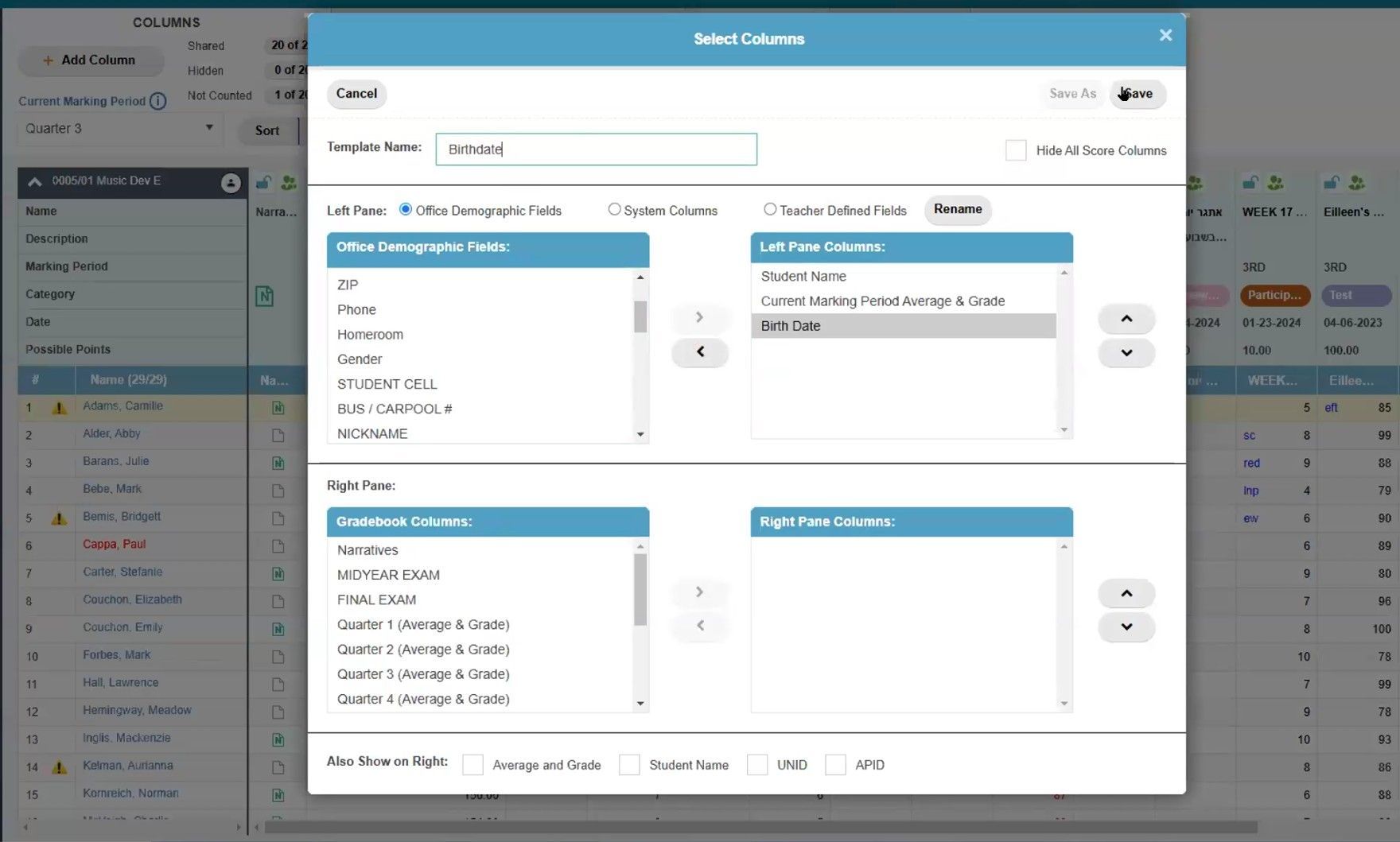This screenshot has height=842, width=1400.
Task: Click the down arrow beside Right Pane Columns
Action: [1126, 627]
